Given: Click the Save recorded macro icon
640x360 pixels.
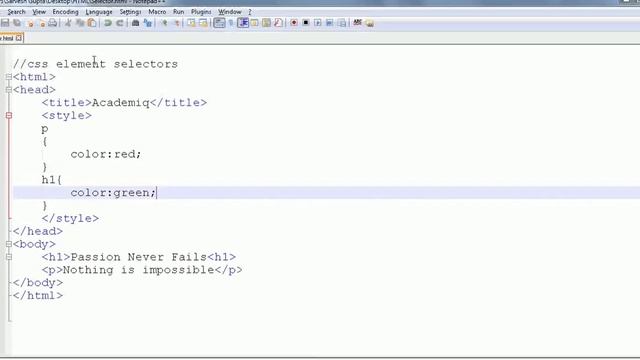Looking at the screenshot, I should tap(342, 23).
